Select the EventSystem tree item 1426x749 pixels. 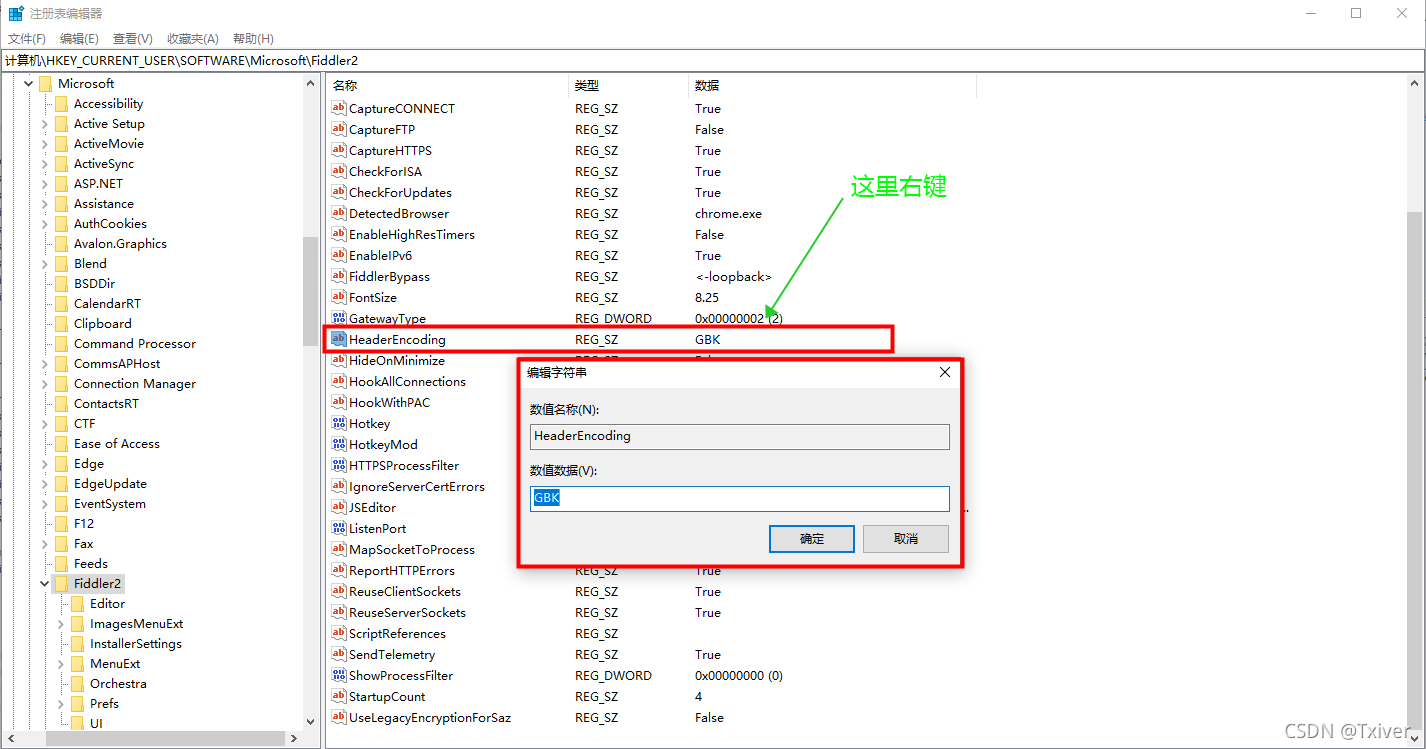110,503
